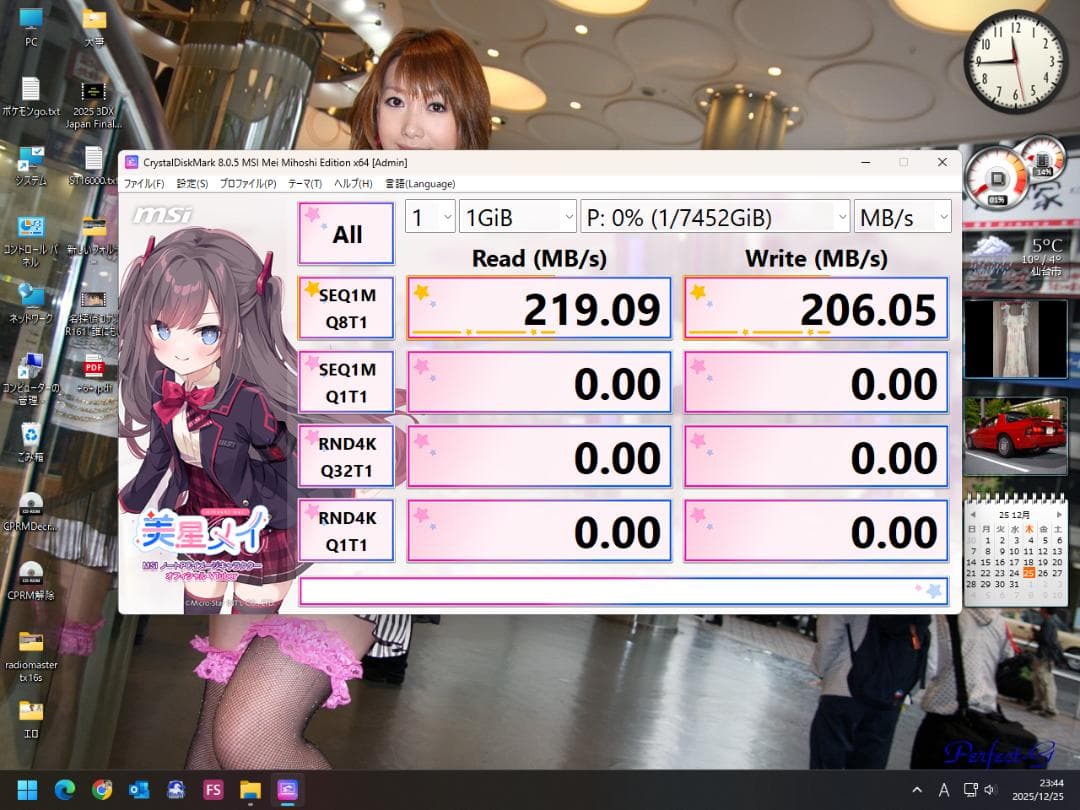The image size is (1080, 810).
Task: Open the test count dropdown showing 1
Action: [429, 216]
